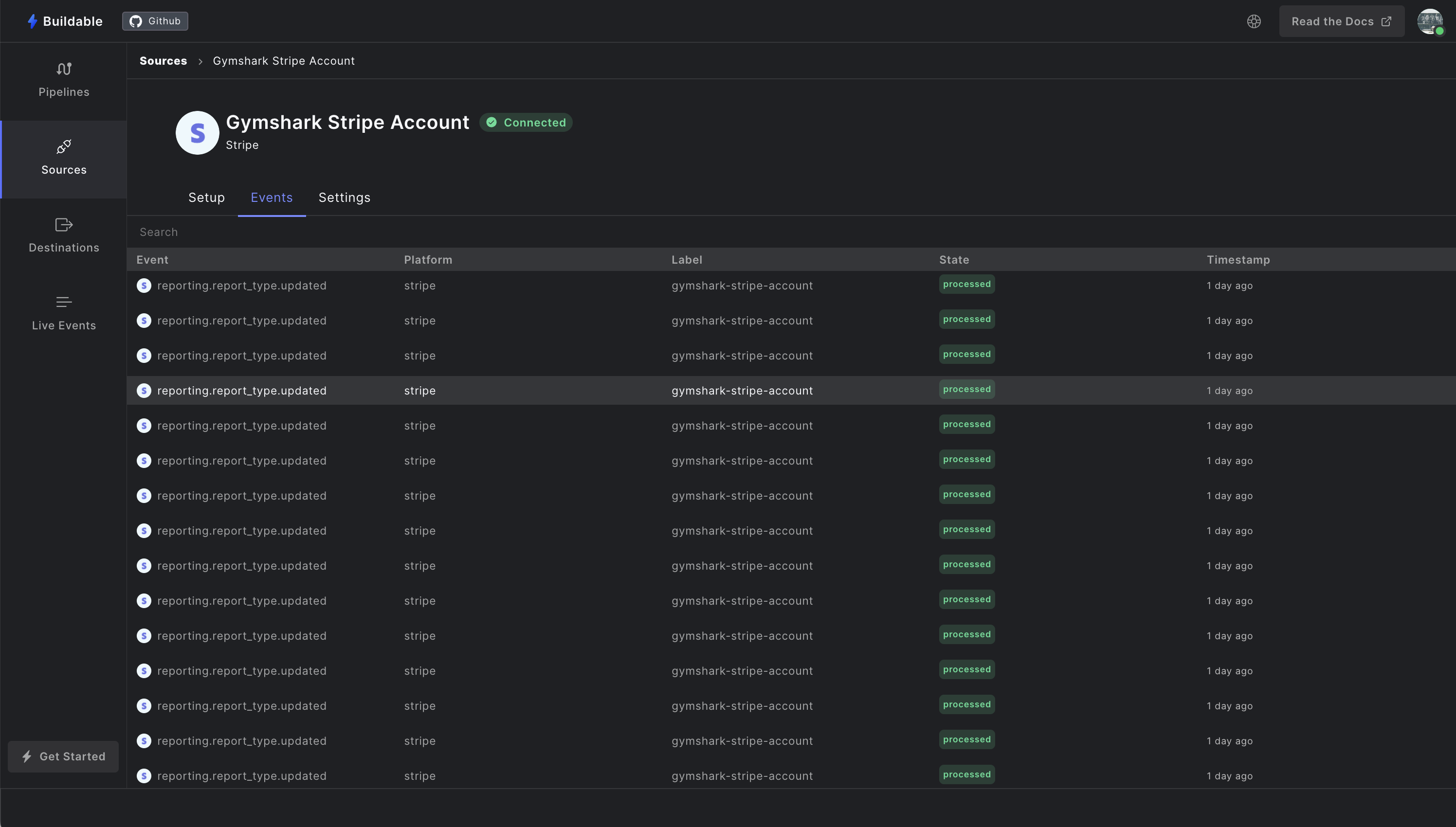Open the user avatar menu
The height and width of the screenshot is (827, 1456).
click(1430, 21)
